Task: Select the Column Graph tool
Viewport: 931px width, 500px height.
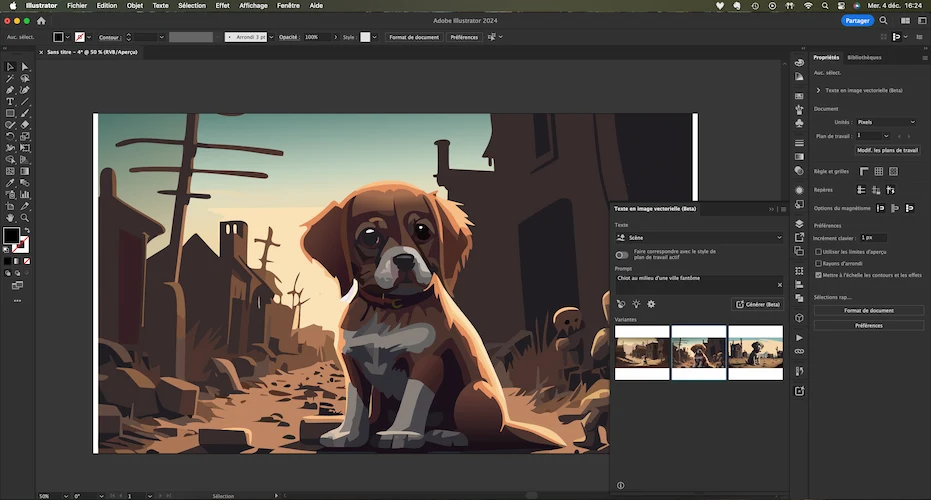Action: pyautogui.click(x=25, y=194)
